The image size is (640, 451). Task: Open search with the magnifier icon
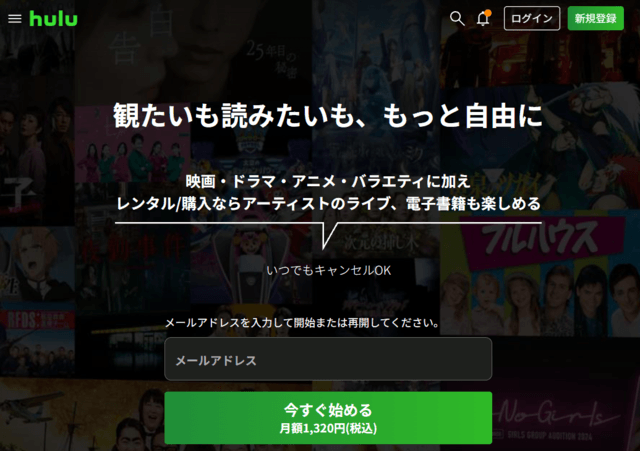point(457,18)
